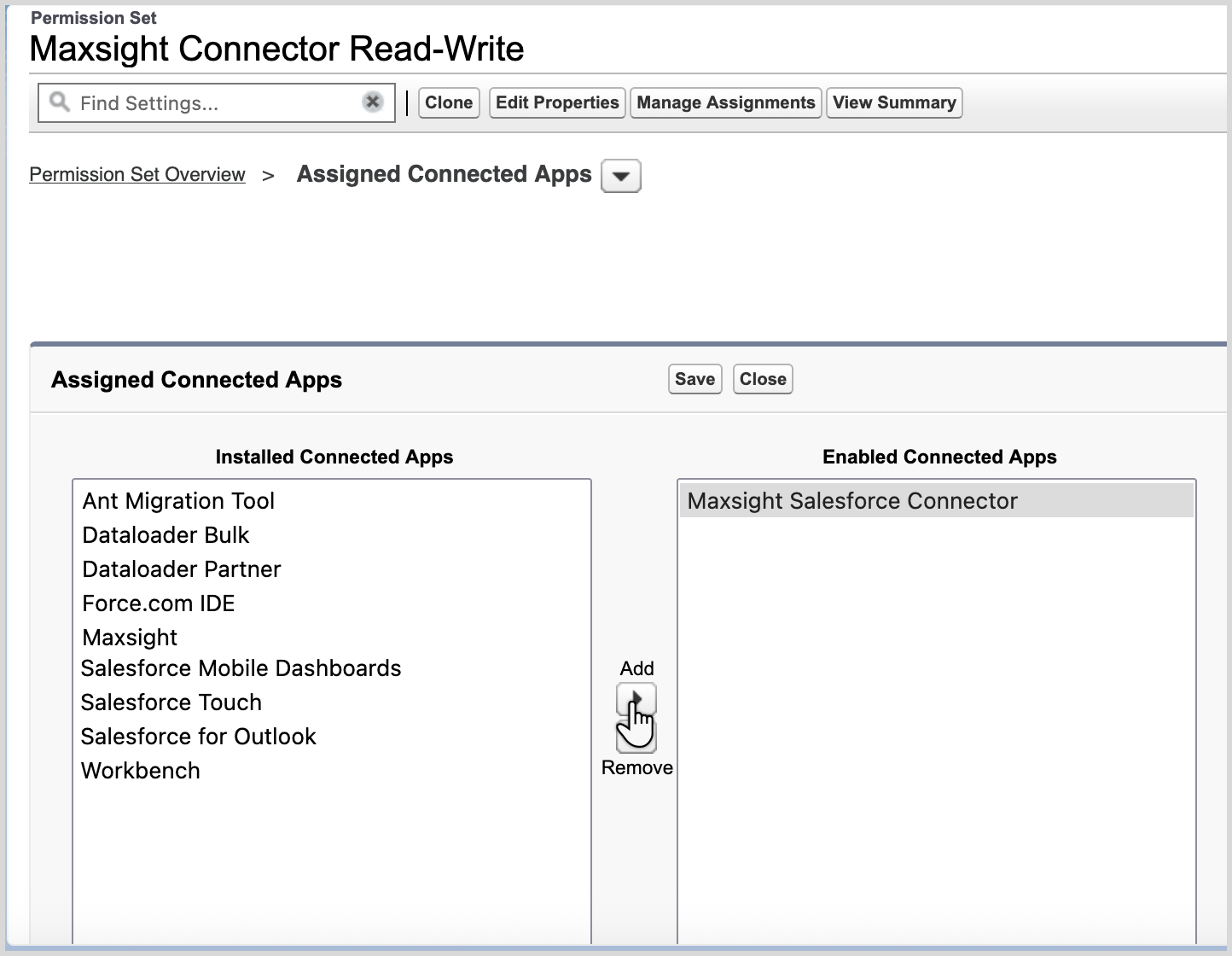Select Salesforce Mobile Dashboards
This screenshot has width=1232, height=956.
click(241, 668)
